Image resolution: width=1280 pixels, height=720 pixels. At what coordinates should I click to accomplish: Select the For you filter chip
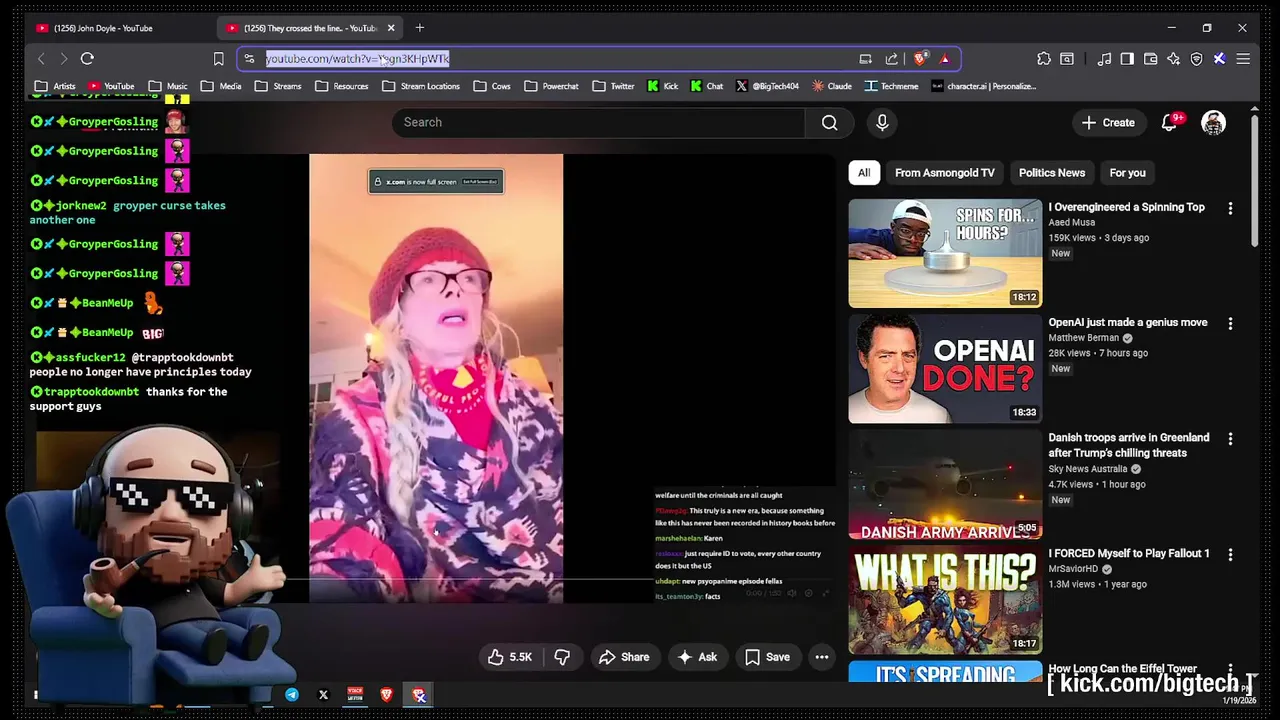1127,173
